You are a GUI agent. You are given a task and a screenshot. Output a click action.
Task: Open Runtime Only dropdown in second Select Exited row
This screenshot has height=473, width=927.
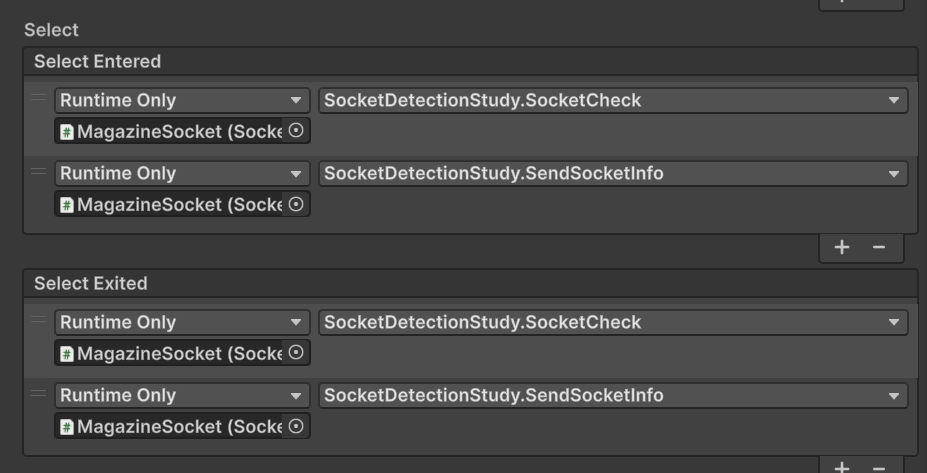click(182, 395)
